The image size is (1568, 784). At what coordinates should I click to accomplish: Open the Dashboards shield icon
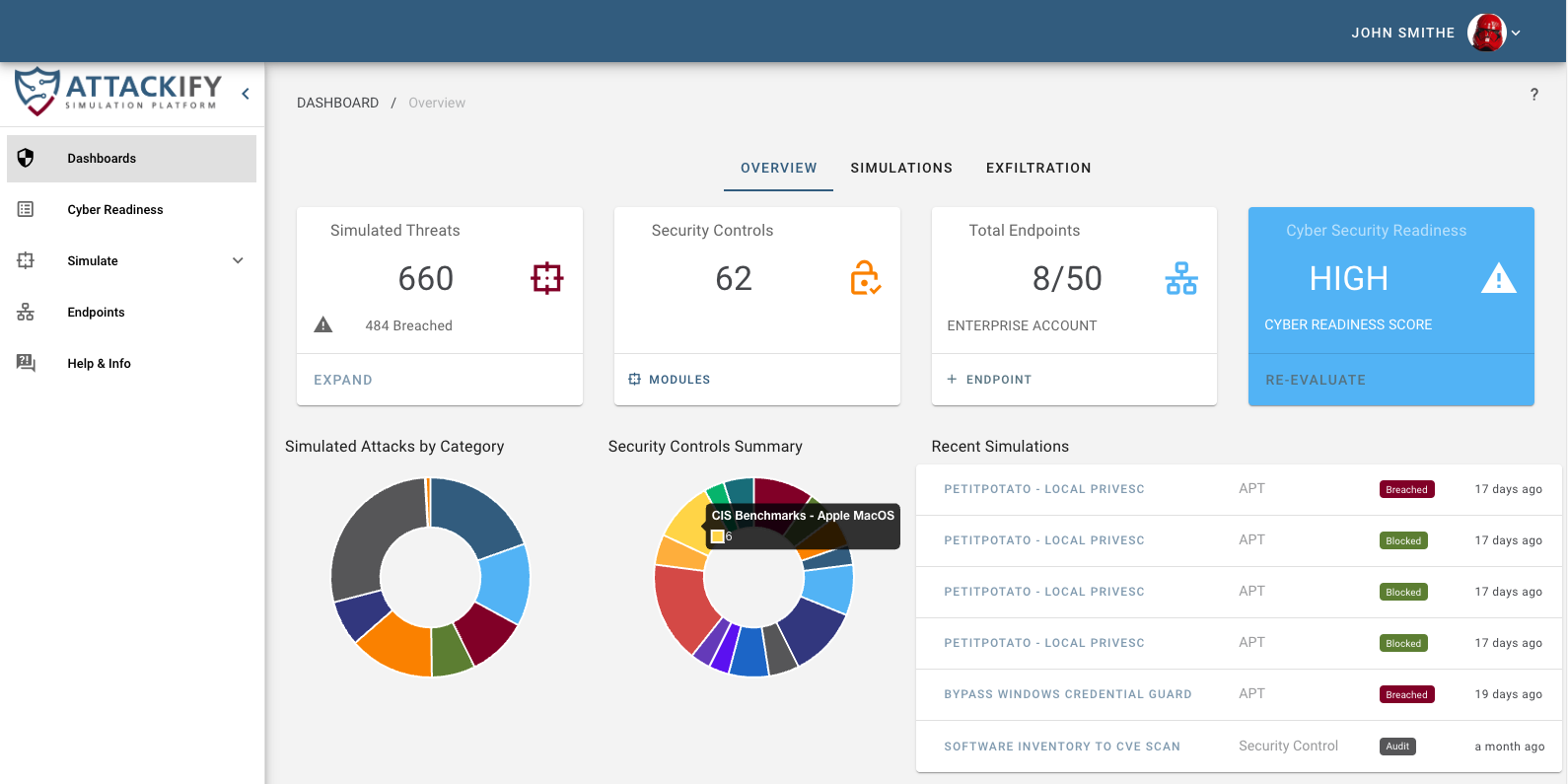26,158
